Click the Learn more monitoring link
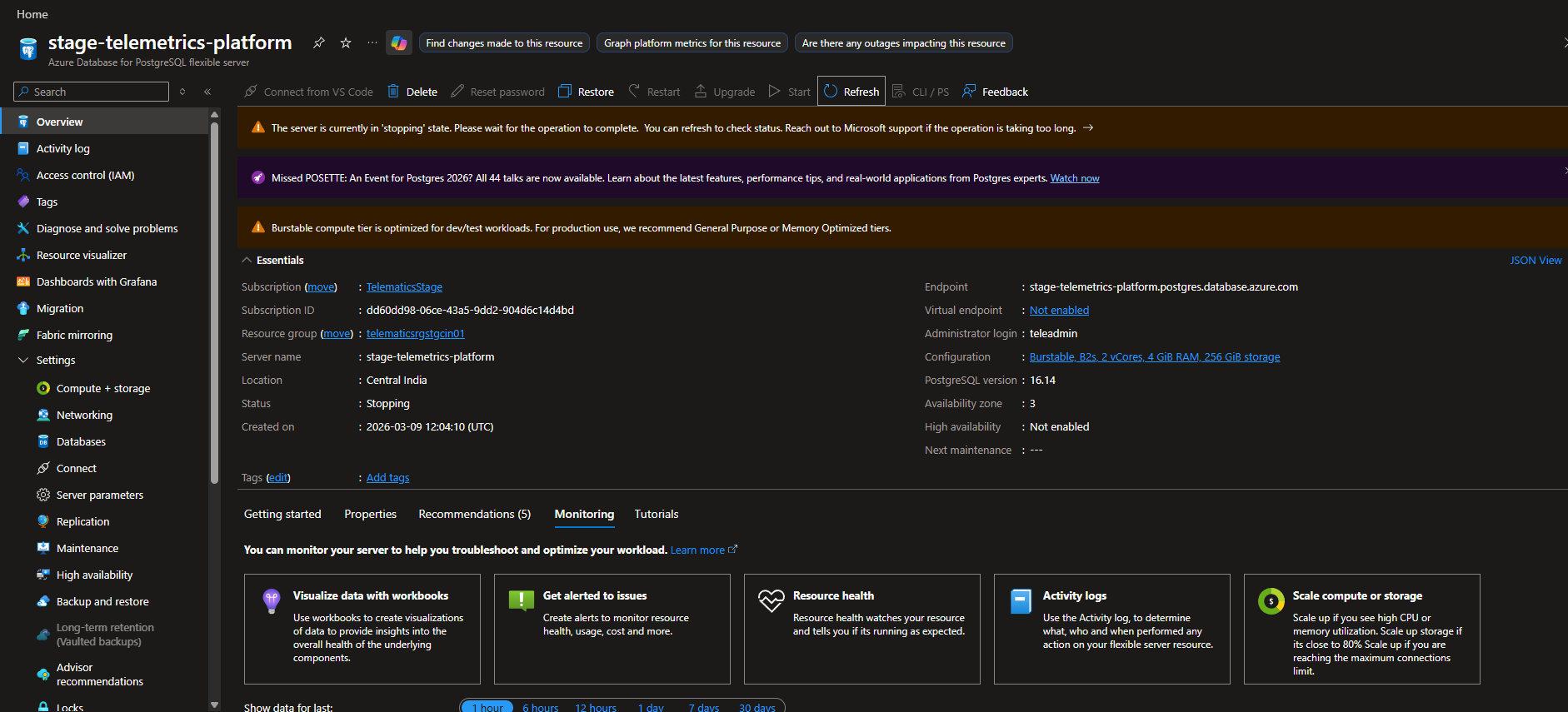This screenshot has height=712, width=1568. click(704, 550)
